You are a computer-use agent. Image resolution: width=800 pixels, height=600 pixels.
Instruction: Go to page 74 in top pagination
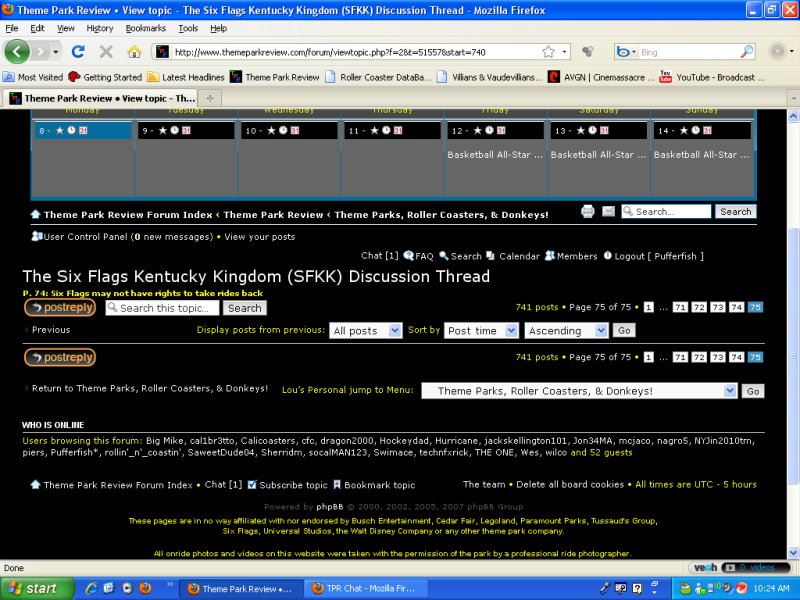tap(736, 307)
